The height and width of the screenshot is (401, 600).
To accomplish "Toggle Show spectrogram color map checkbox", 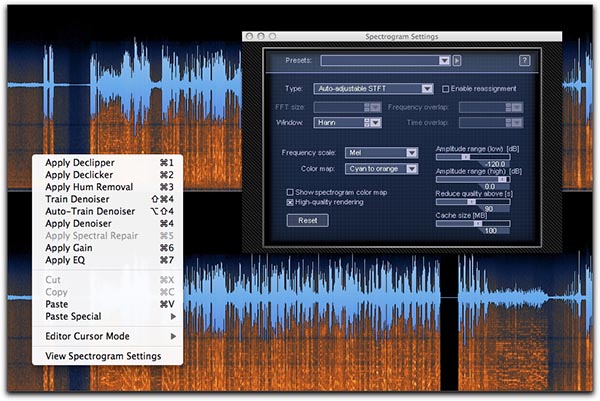I will click(290, 192).
